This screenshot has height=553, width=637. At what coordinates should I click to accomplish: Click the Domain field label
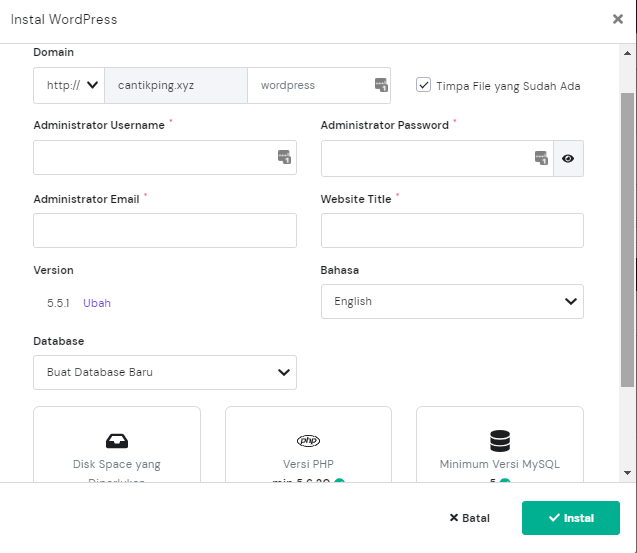coord(54,52)
